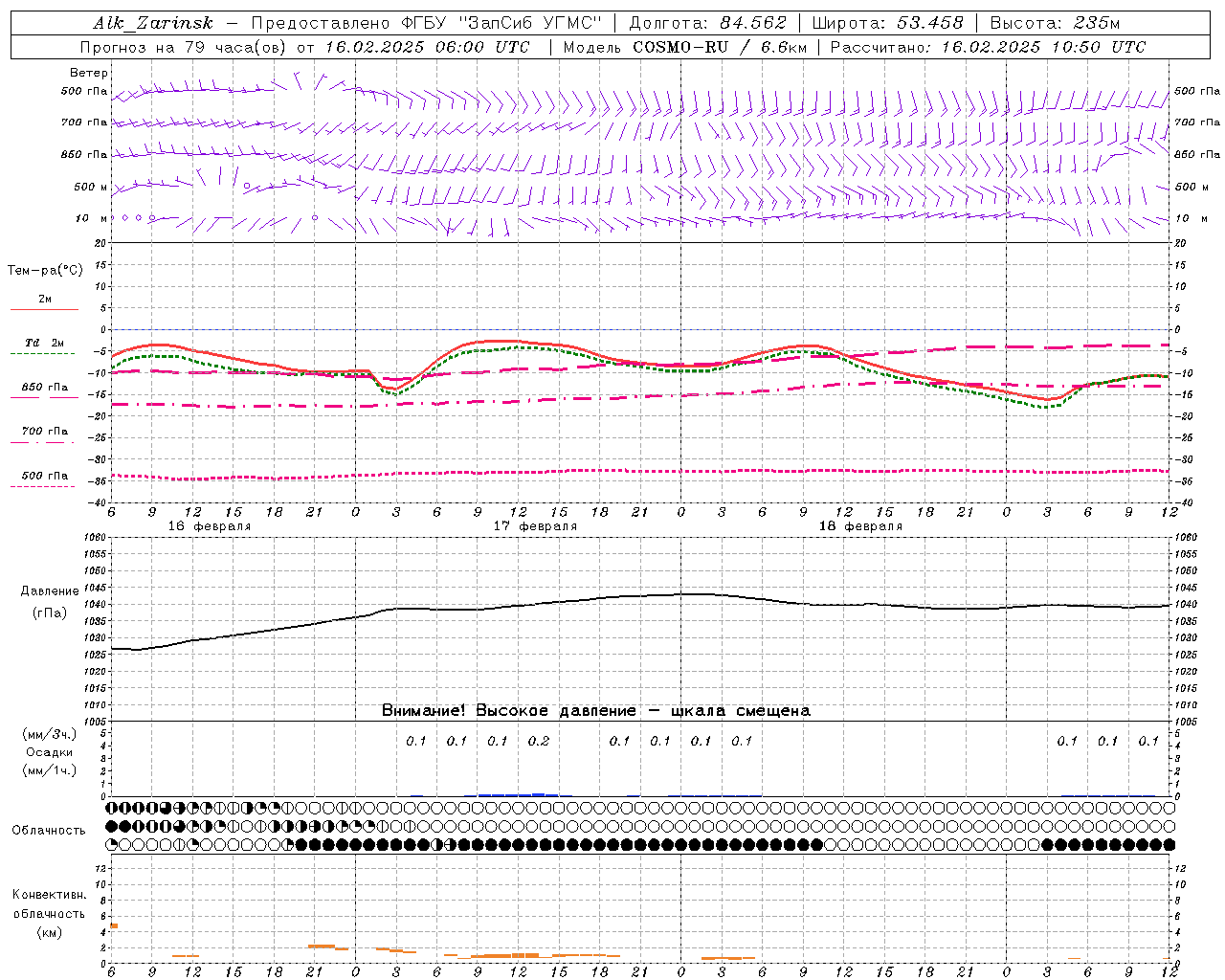Viewport: 1225px width, 980px height.
Task: Click the 0.2 precipitation amount value
Action: pos(539,741)
